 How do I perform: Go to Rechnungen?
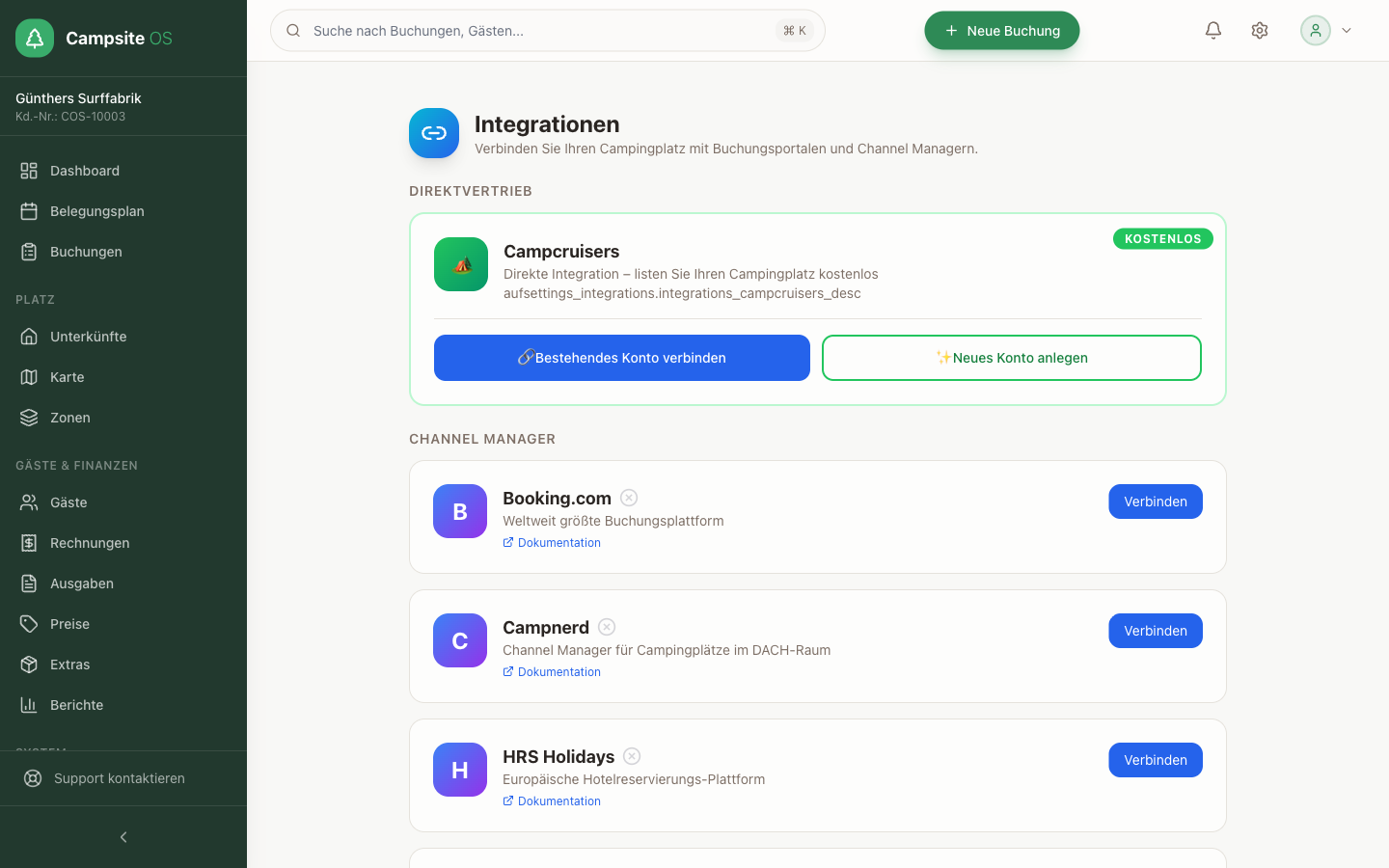pyautogui.click(x=123, y=543)
